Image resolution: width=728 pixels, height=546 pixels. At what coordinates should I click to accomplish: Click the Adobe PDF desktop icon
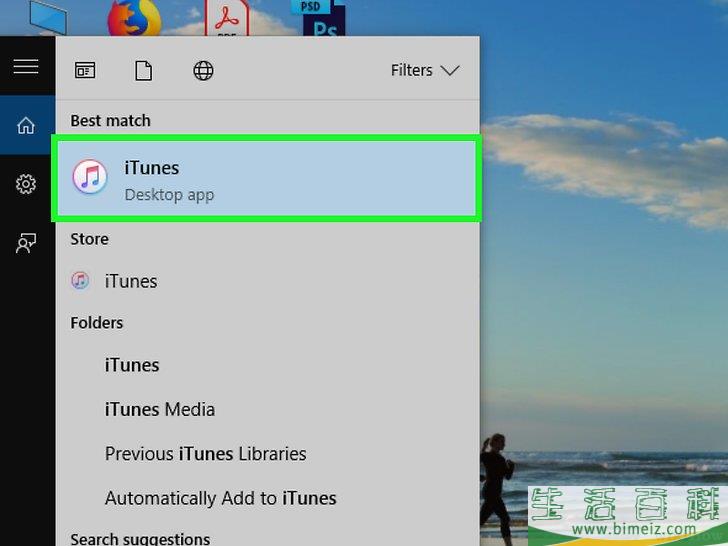pos(227,18)
